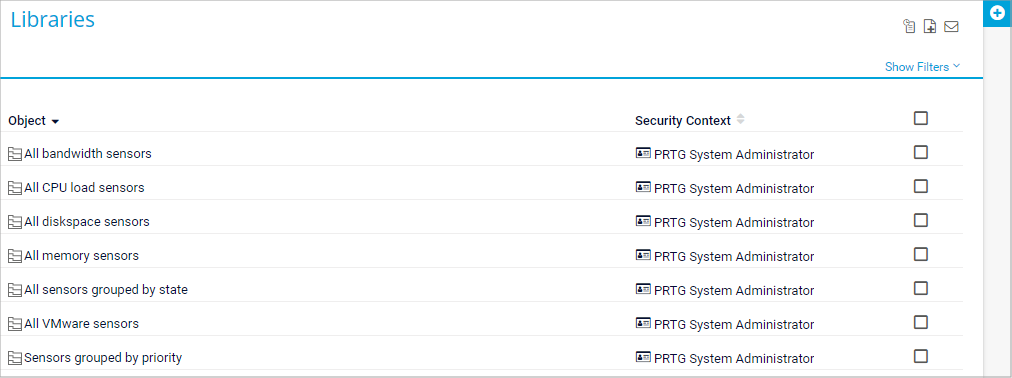Click the add page icon with plus
This screenshot has width=1012, height=378.
coord(930,26)
